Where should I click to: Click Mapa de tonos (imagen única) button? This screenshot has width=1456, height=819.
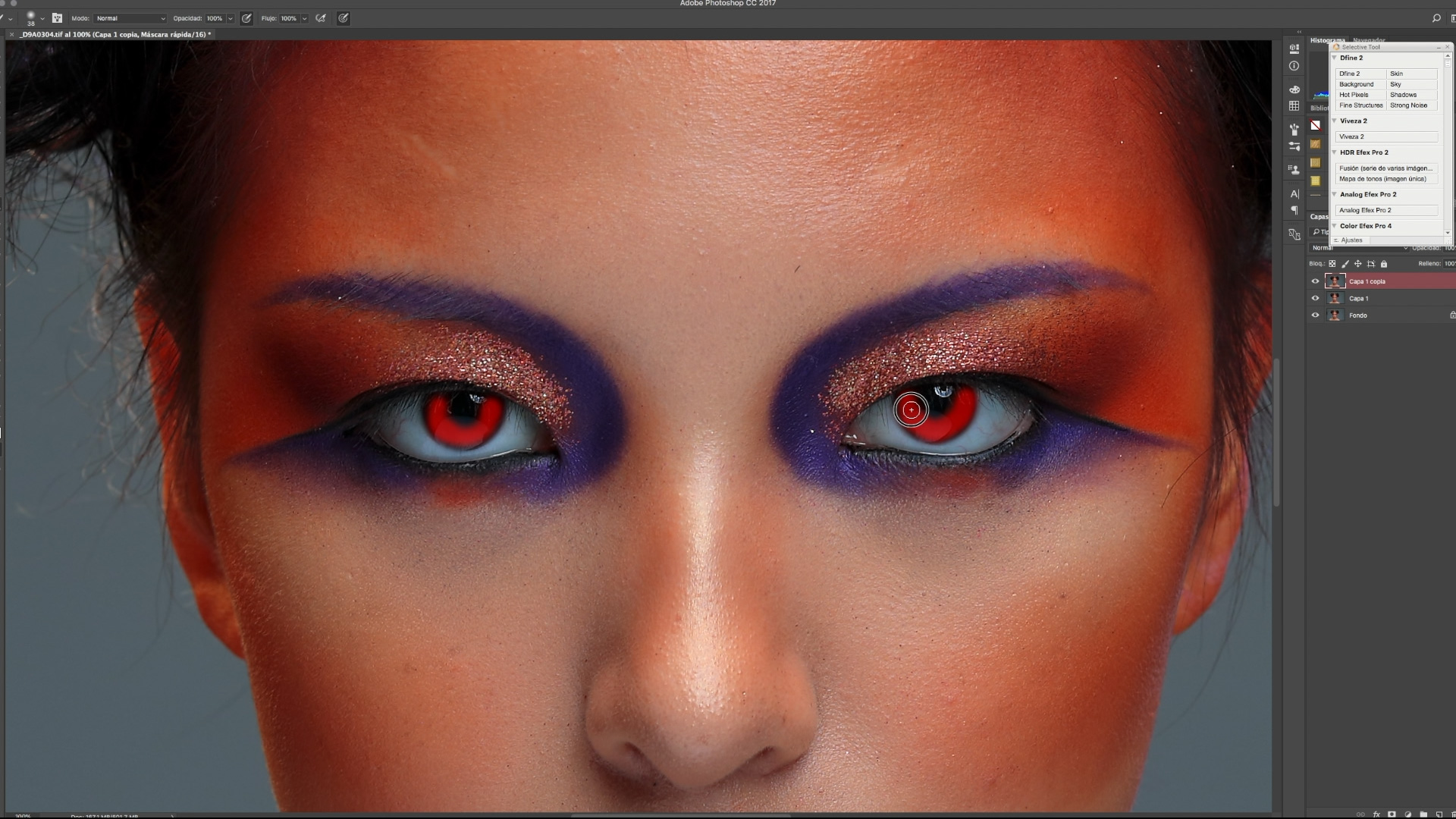point(1387,179)
